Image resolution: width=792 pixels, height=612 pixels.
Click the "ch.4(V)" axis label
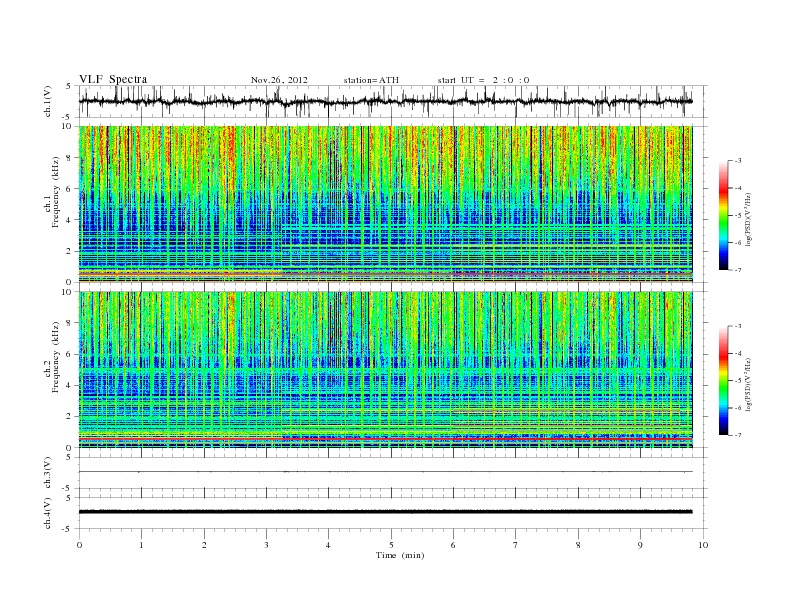[x=48, y=513]
